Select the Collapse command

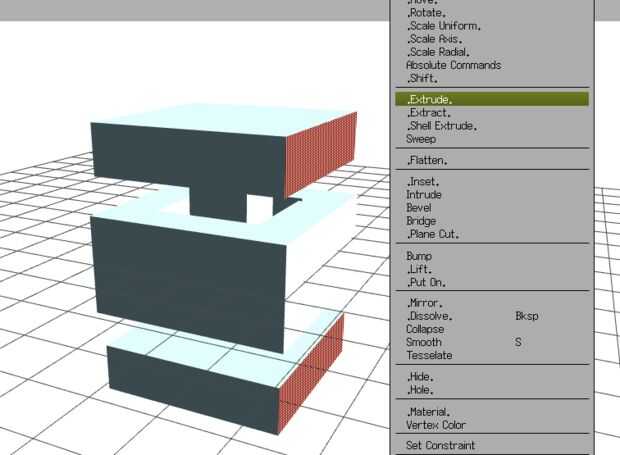click(x=492, y=329)
